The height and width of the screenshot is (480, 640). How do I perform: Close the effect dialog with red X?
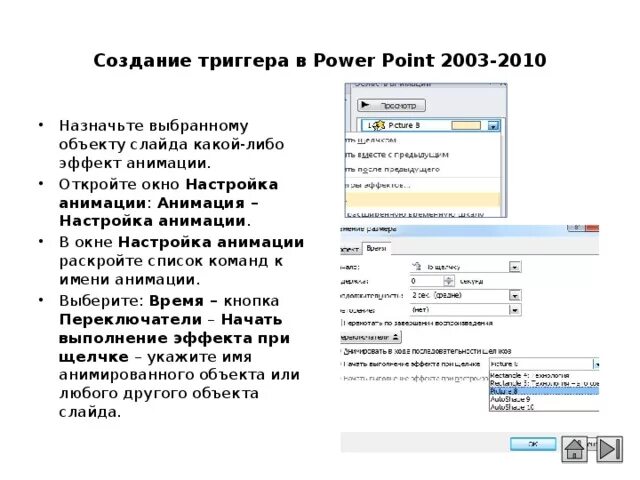point(593,228)
